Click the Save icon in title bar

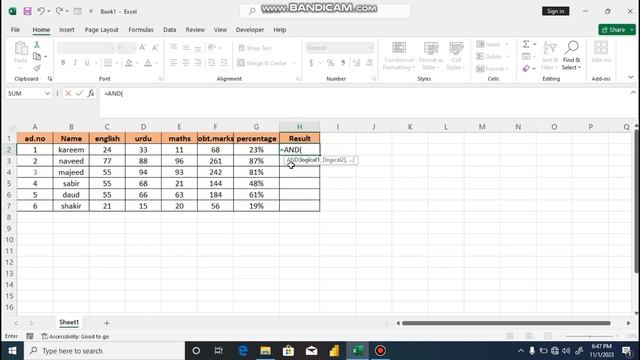click(27, 11)
